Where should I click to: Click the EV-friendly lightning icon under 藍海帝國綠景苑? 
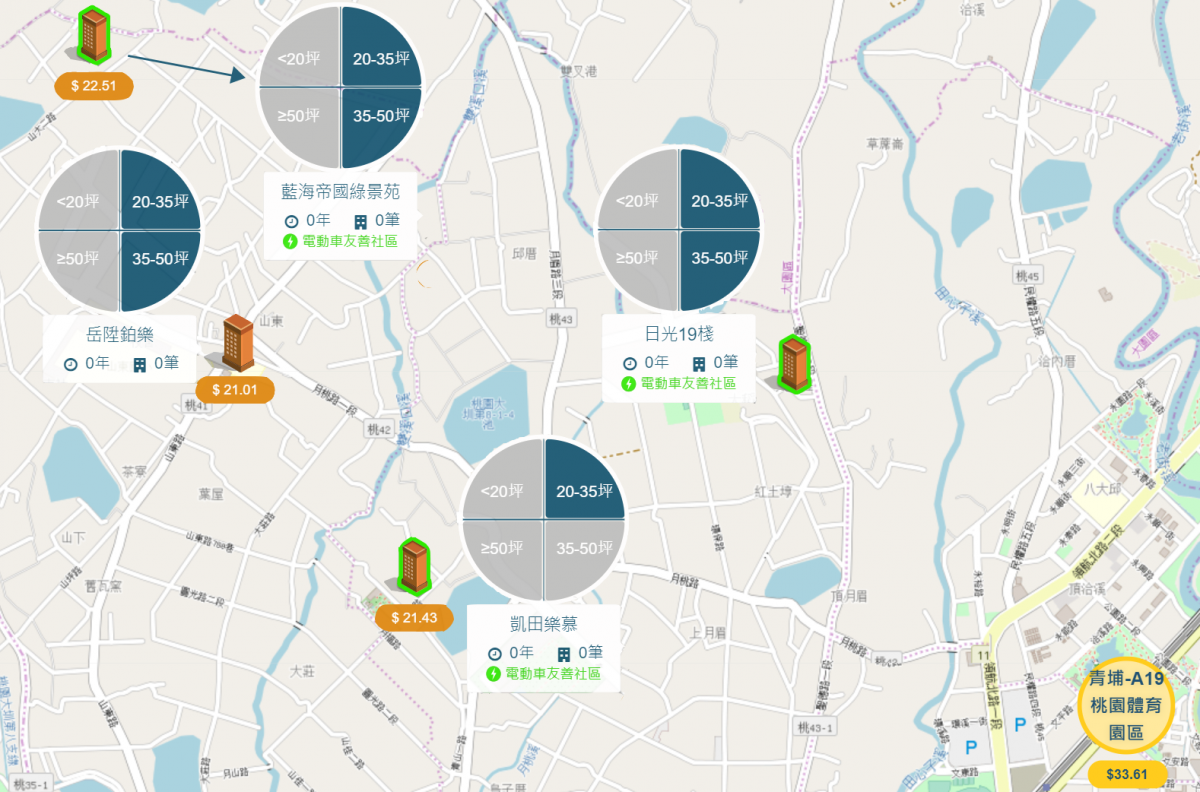coord(291,241)
